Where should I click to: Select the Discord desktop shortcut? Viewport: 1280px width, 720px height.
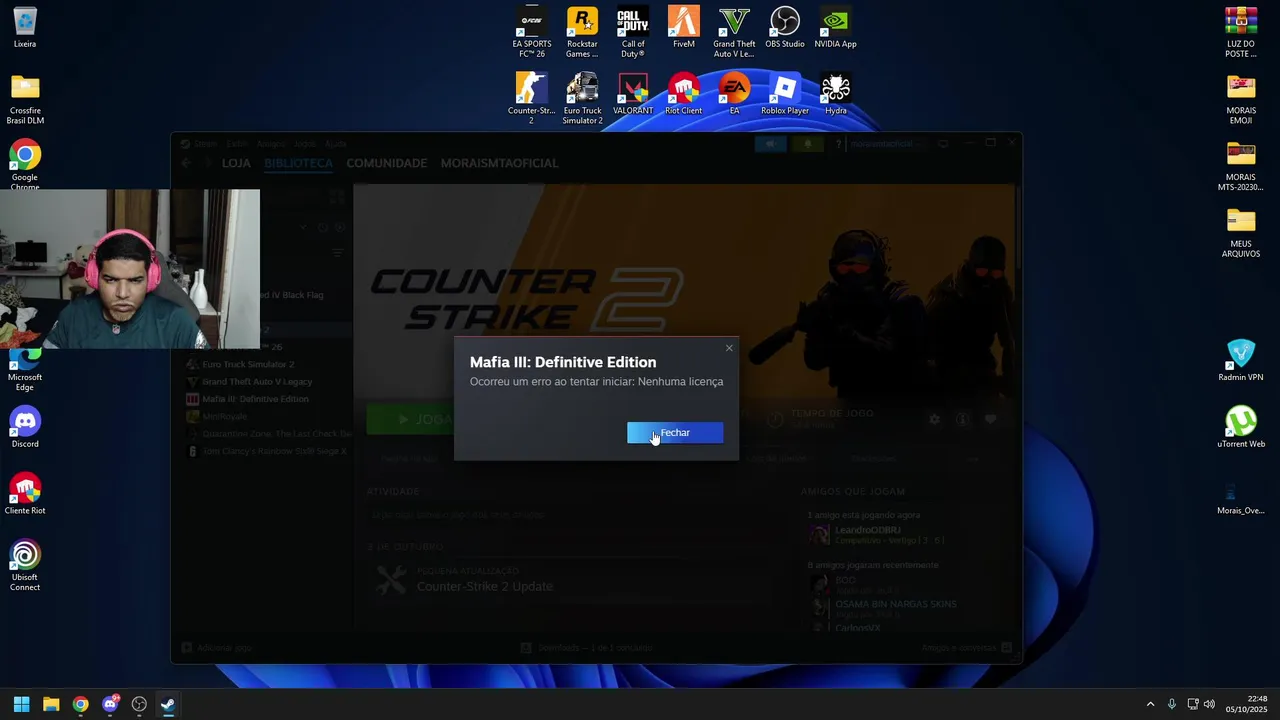pos(25,427)
